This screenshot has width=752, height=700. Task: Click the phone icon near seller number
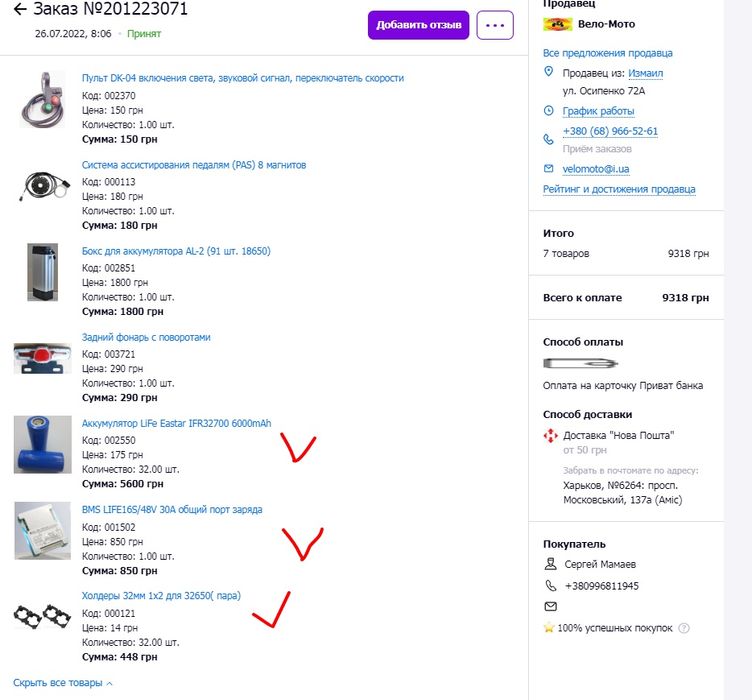(548, 139)
